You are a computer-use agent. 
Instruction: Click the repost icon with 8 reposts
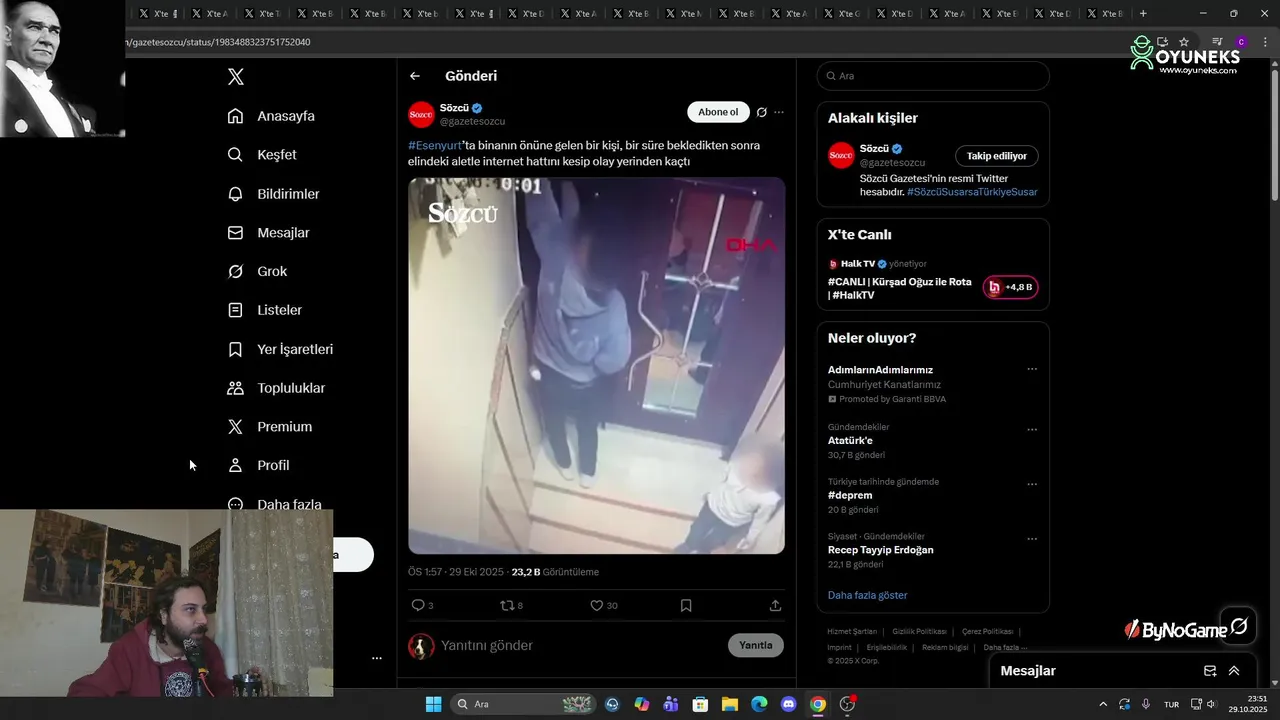click(x=507, y=605)
